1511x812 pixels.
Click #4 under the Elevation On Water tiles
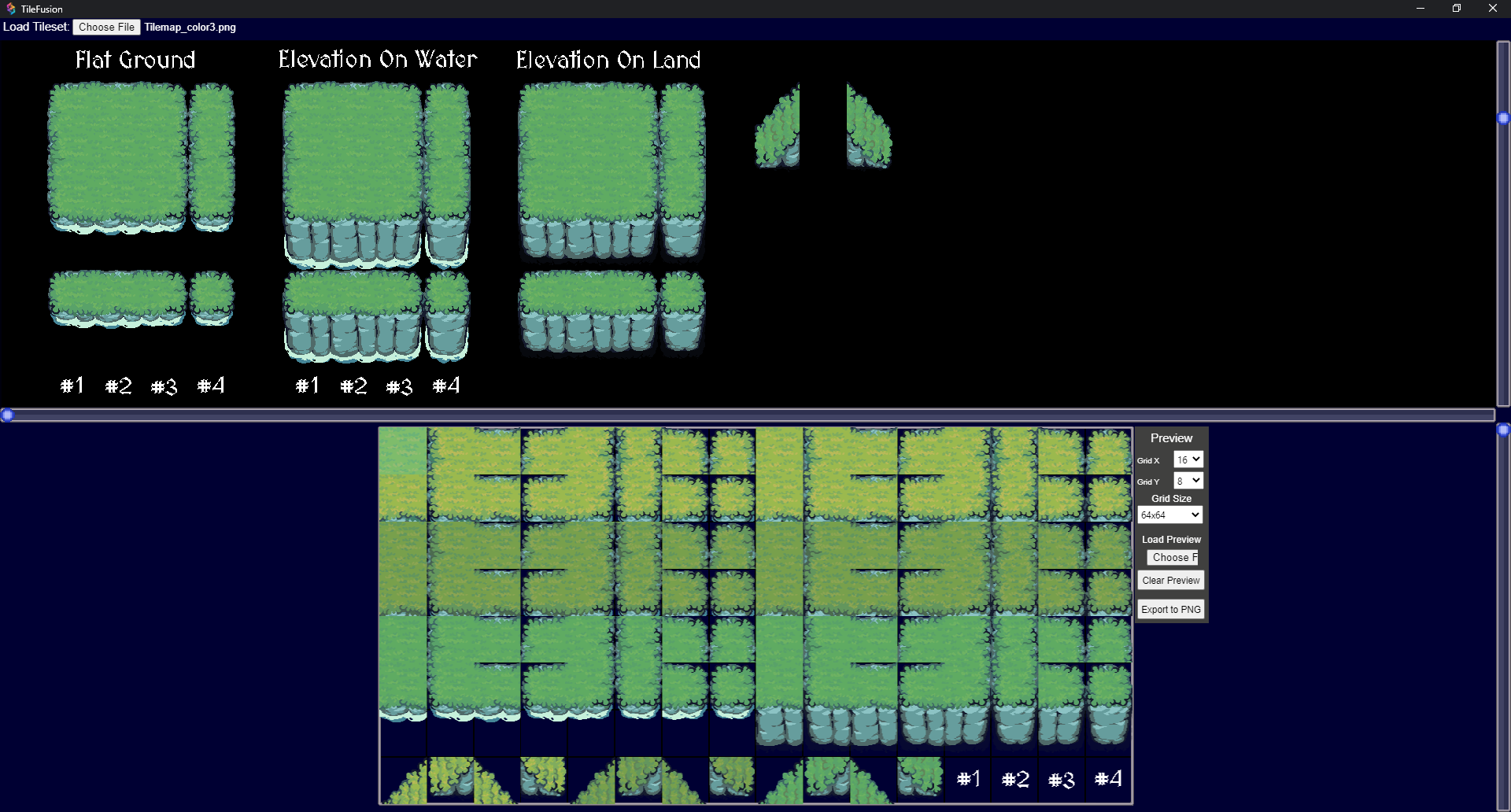pos(446,386)
